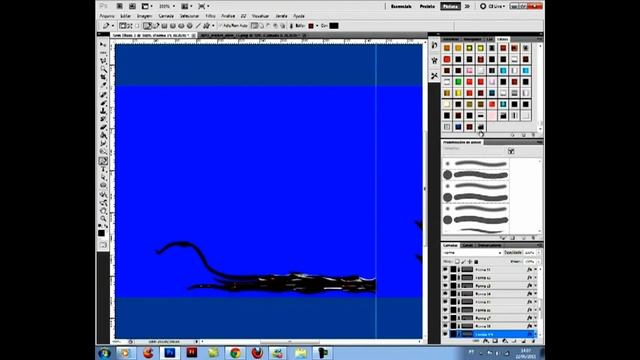
Task: Create a new layer from Layers panel
Action: (x=524, y=341)
